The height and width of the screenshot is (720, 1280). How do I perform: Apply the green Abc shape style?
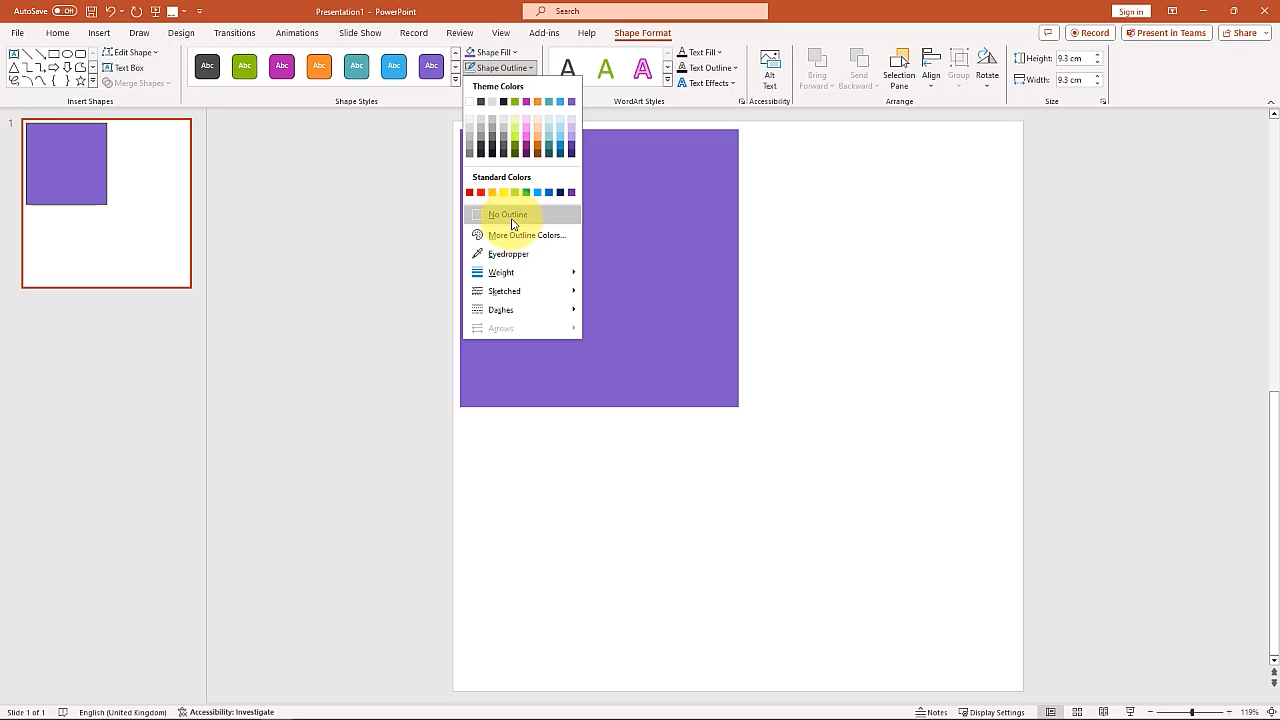[244, 66]
